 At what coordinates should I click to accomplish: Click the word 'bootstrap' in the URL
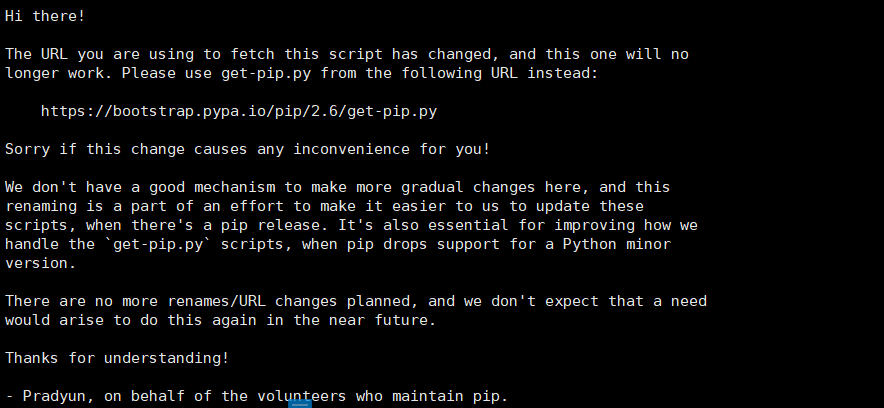tap(153, 112)
